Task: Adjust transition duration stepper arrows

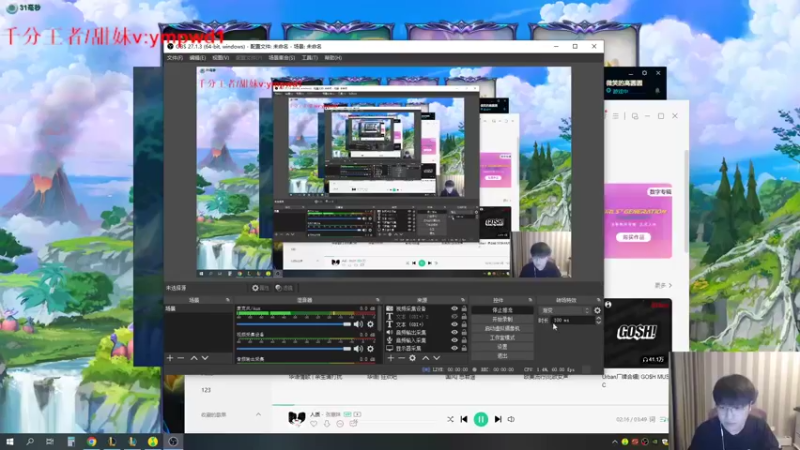Action: click(598, 320)
